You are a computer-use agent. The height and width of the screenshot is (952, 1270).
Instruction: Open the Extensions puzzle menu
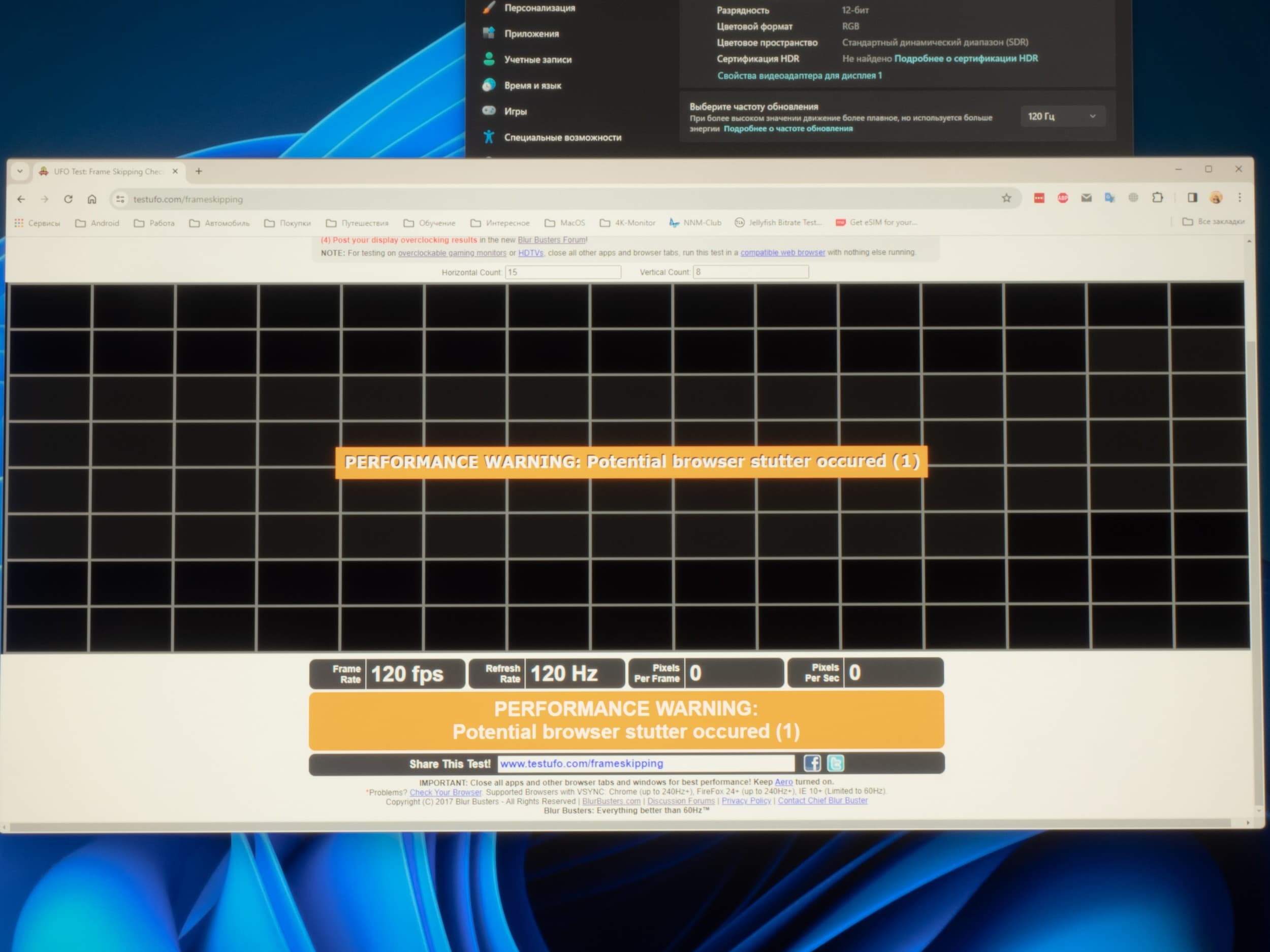[x=1157, y=198]
